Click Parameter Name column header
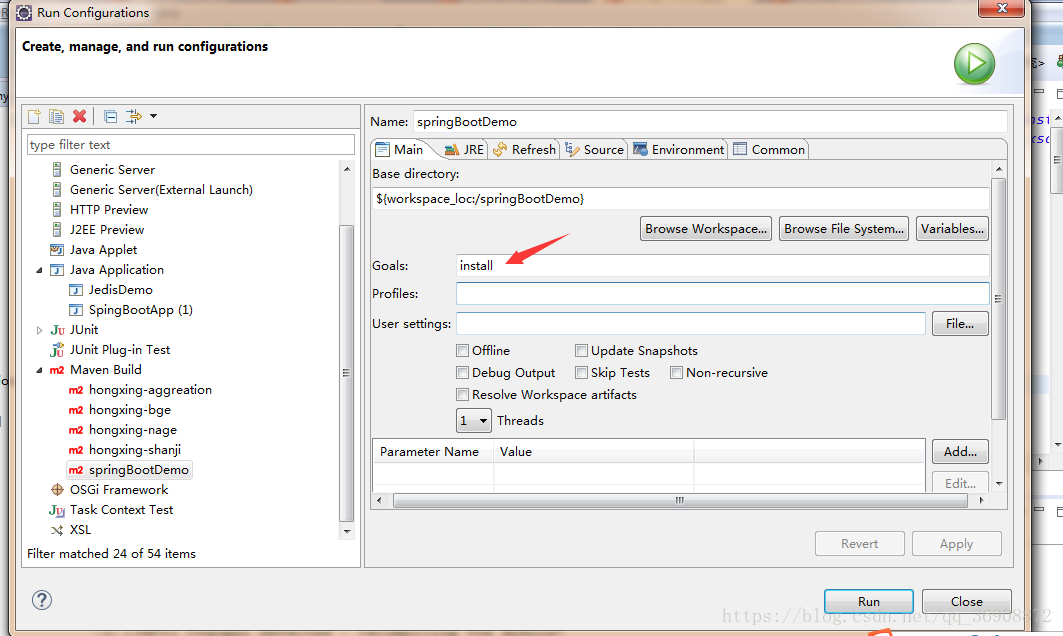This screenshot has width=1063, height=636. click(x=433, y=452)
